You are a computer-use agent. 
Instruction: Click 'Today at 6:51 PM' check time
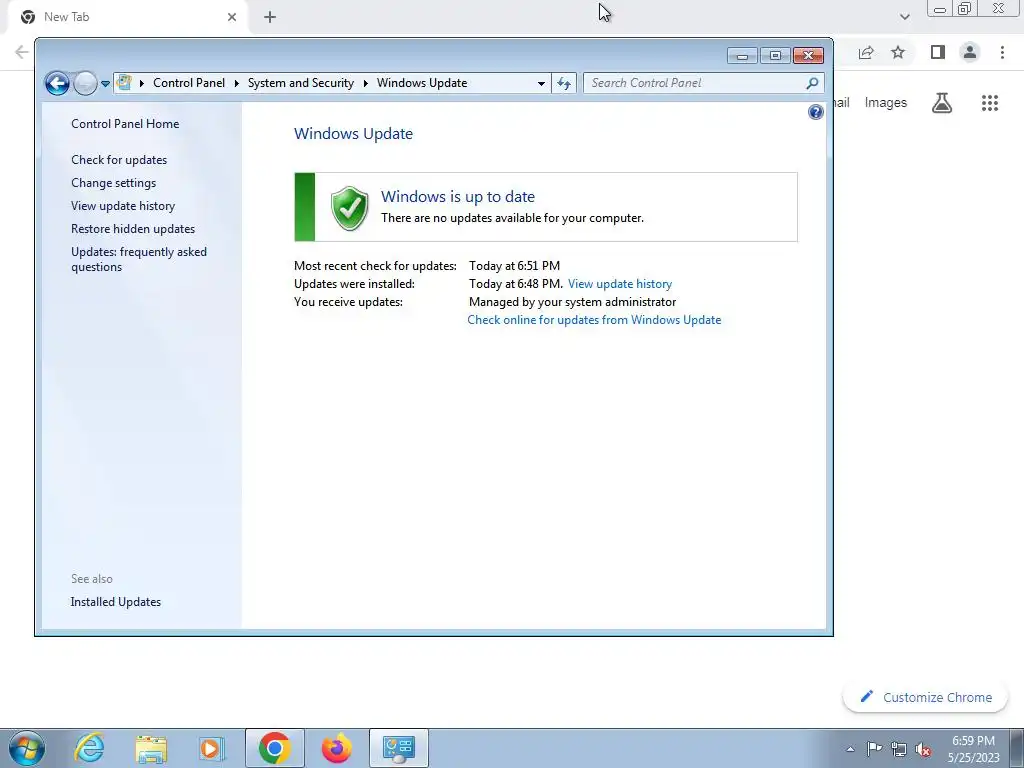click(x=515, y=266)
